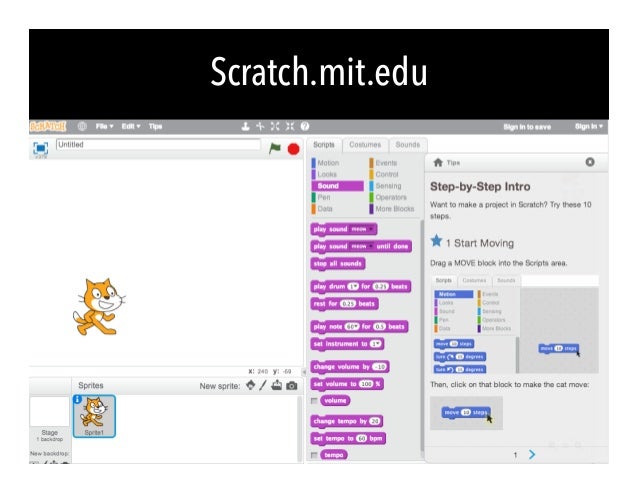Select the Motion block category
Screen dimensions: 638x493
(326, 163)
